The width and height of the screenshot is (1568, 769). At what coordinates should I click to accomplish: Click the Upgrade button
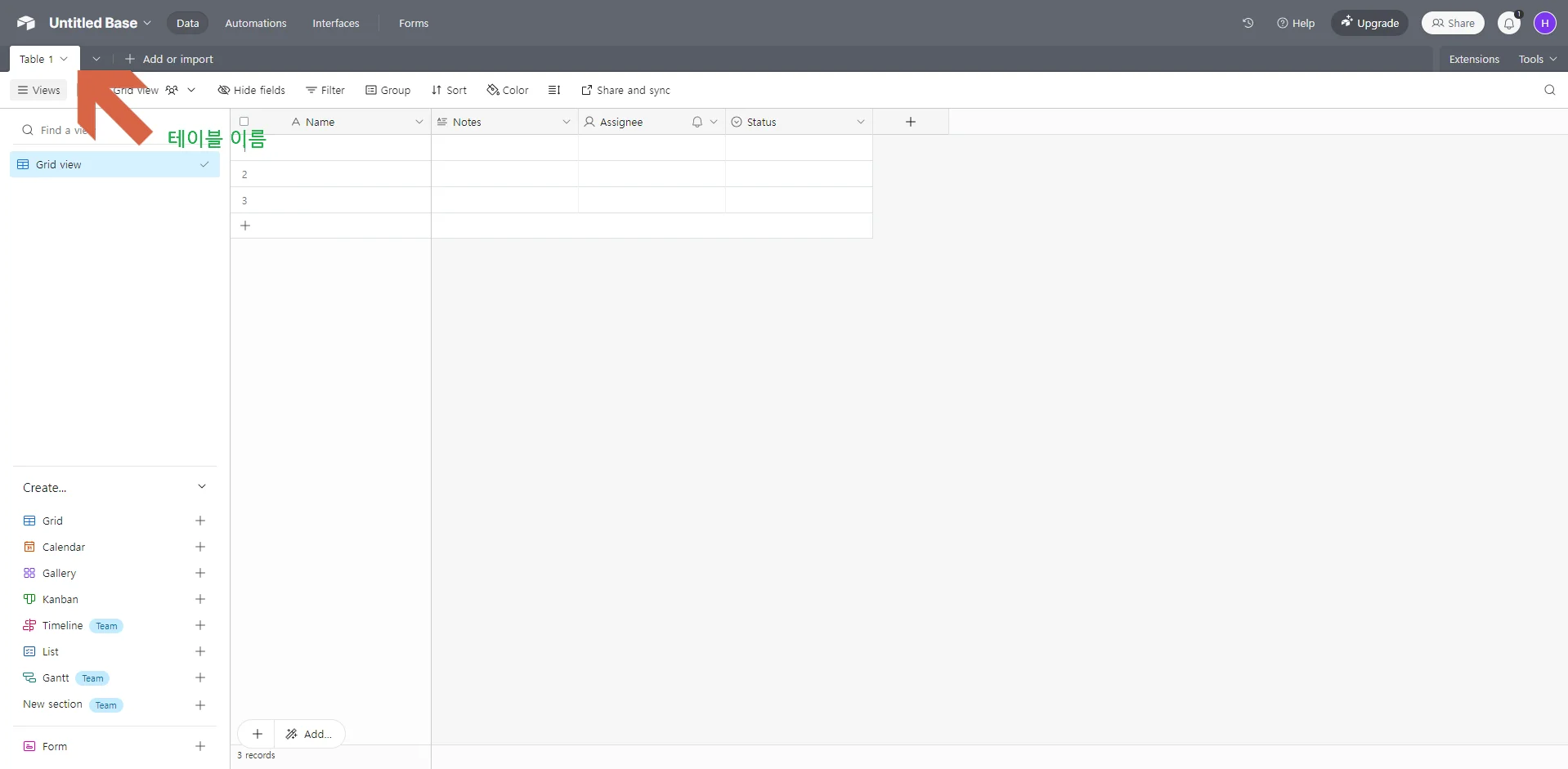pos(1369,23)
